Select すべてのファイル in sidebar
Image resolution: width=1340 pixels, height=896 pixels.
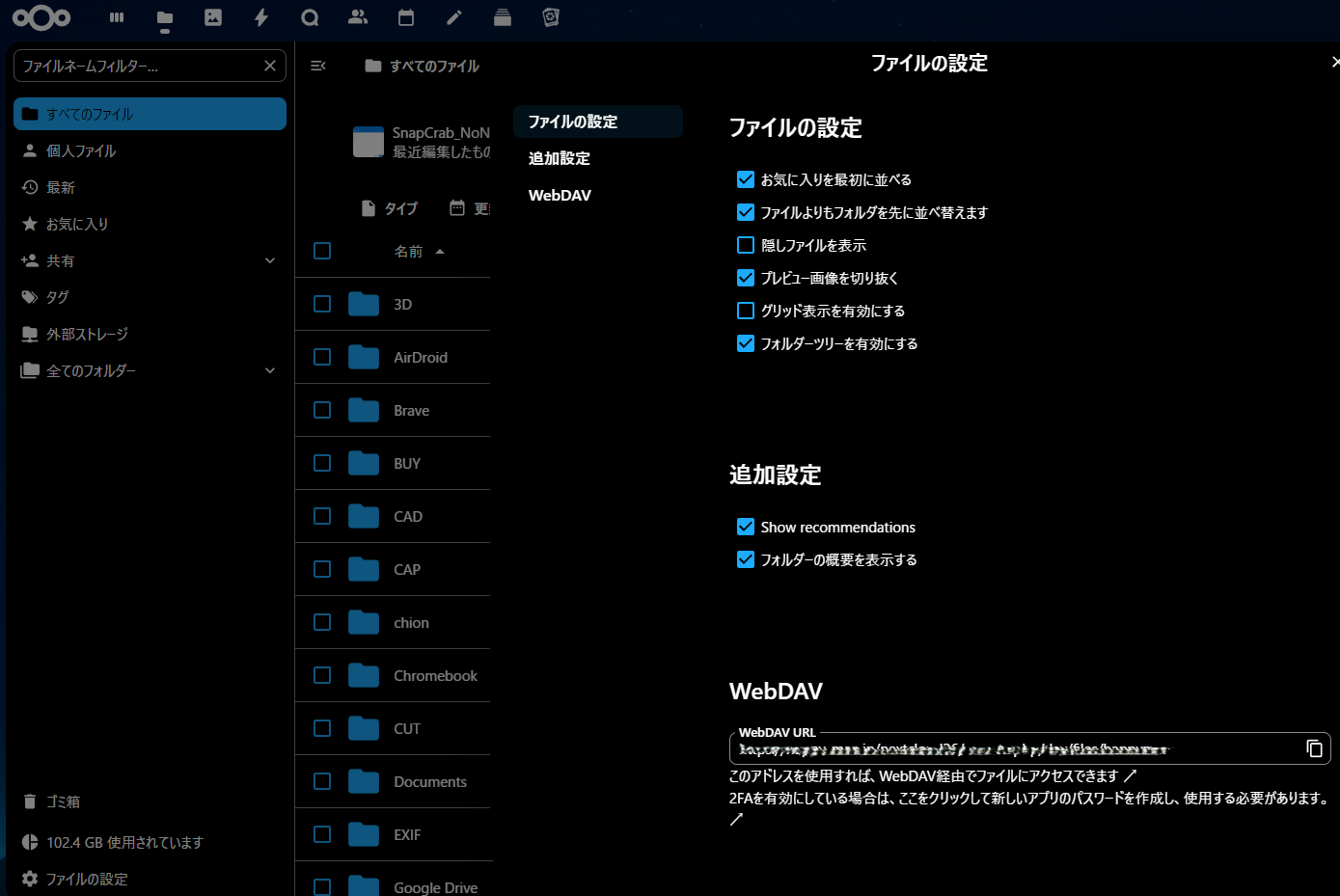[150, 114]
